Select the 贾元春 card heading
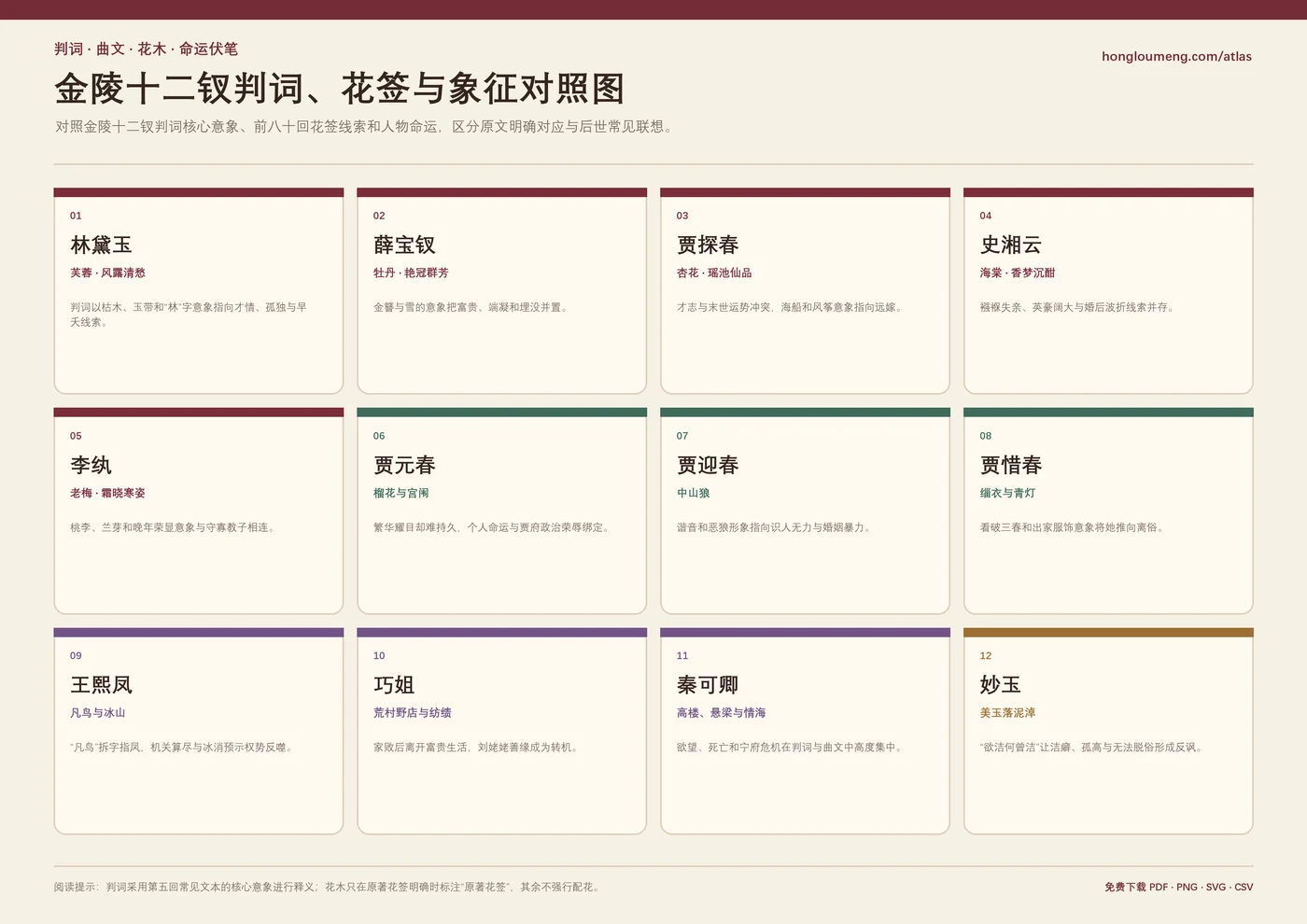Screen dimensions: 1307x924 (404, 465)
